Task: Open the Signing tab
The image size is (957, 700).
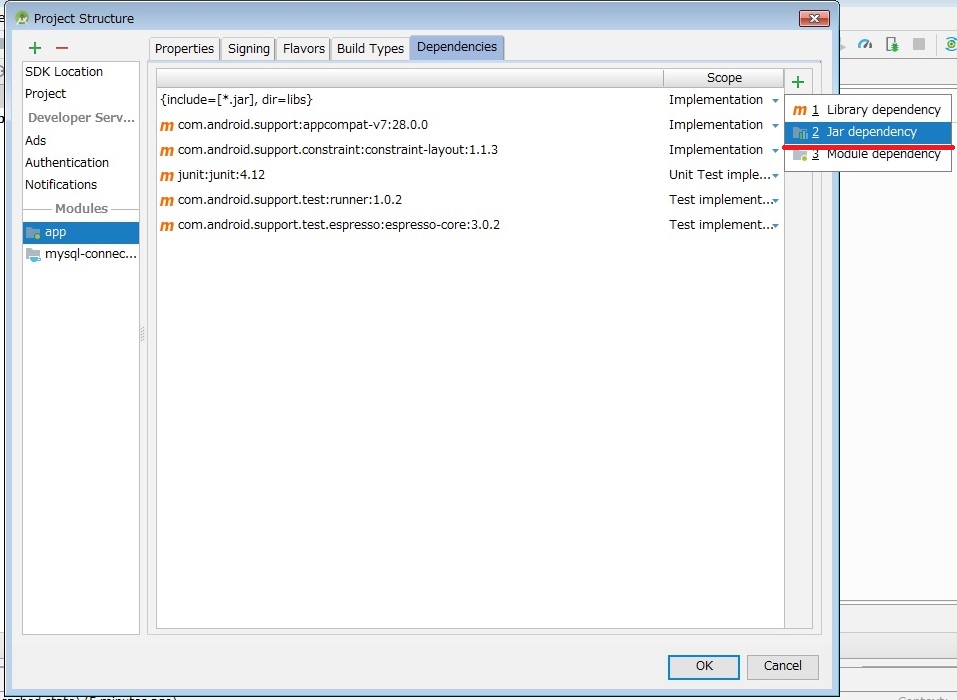Action: pos(248,49)
